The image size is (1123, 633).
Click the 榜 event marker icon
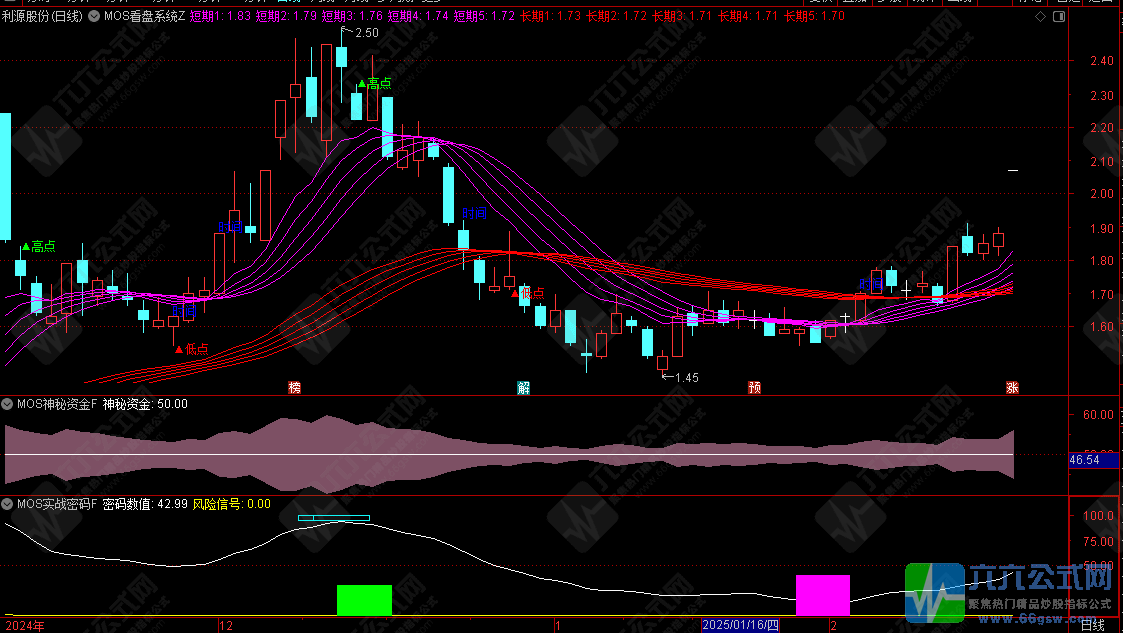pos(294,387)
